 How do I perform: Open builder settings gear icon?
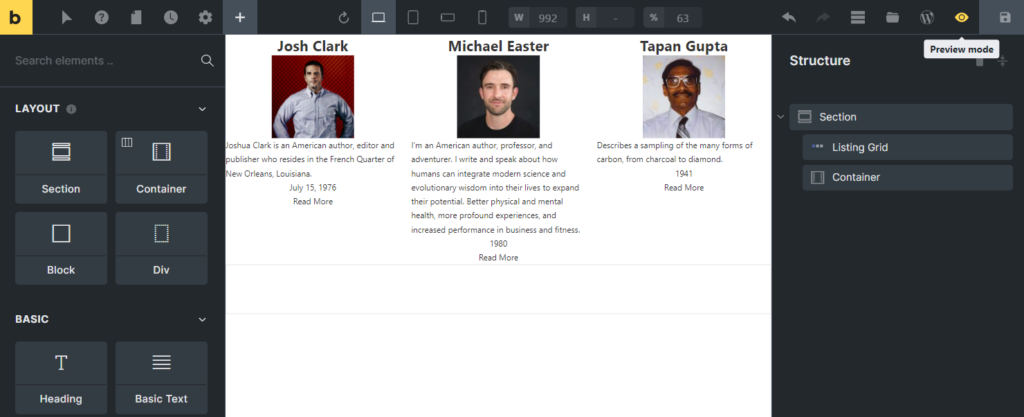(205, 18)
